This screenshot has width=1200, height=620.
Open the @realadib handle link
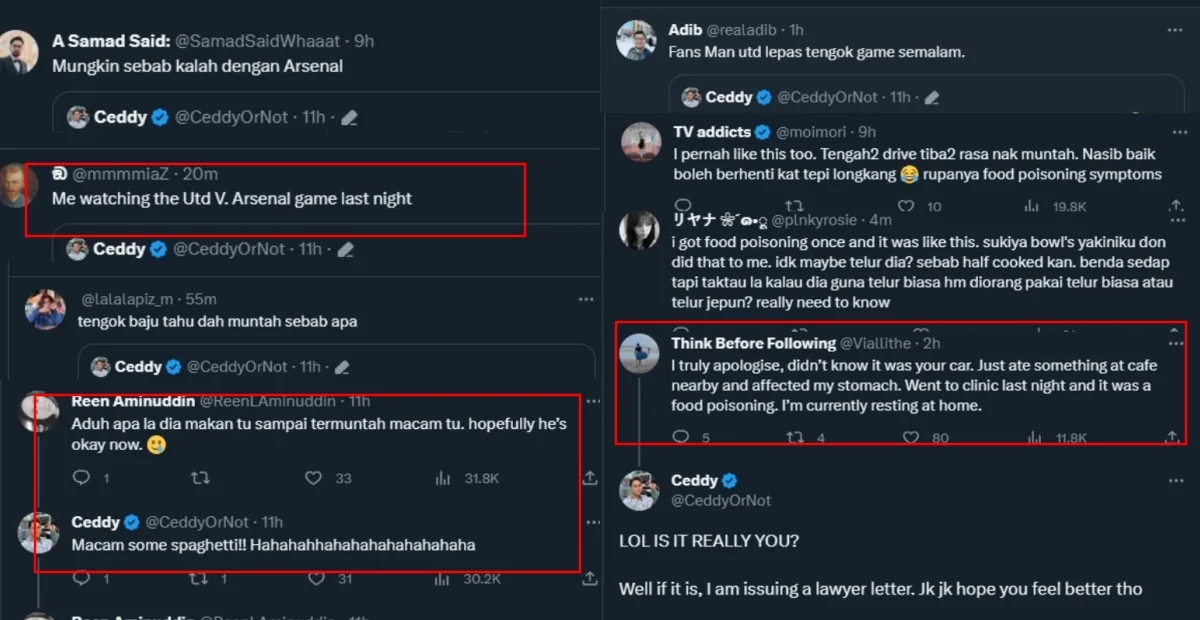pyautogui.click(x=741, y=30)
